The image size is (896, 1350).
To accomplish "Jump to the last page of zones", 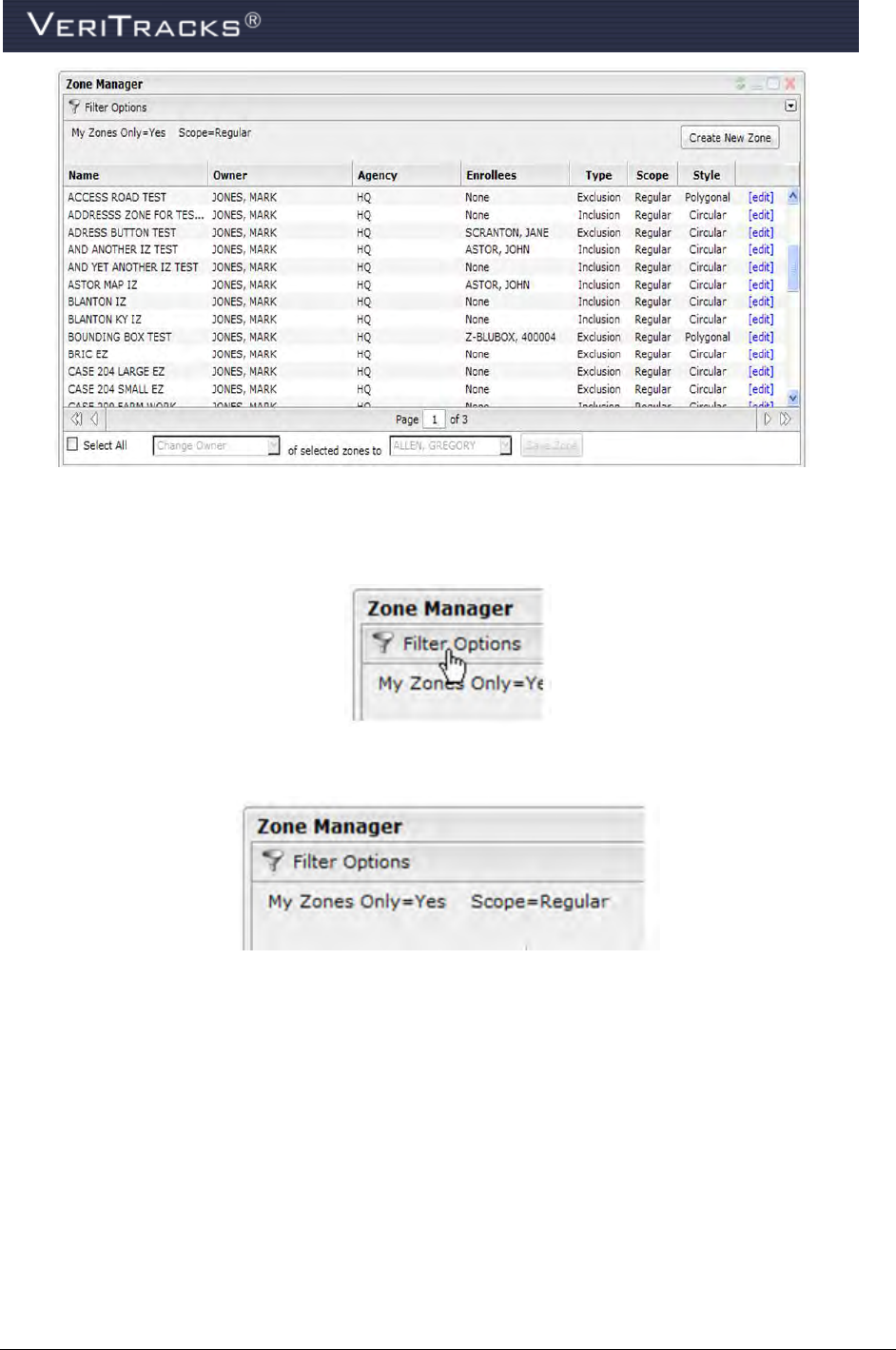I will [785, 419].
